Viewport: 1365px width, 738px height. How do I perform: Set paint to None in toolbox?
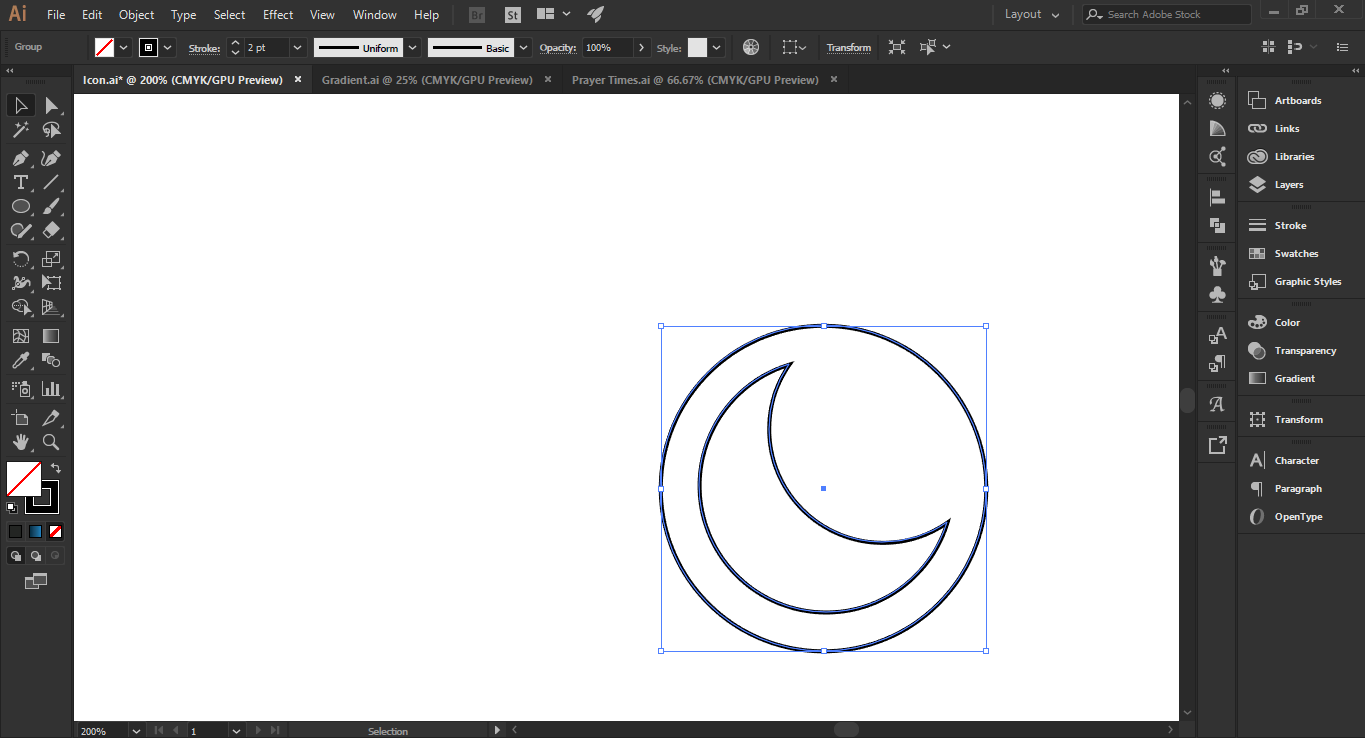pyautogui.click(x=56, y=532)
